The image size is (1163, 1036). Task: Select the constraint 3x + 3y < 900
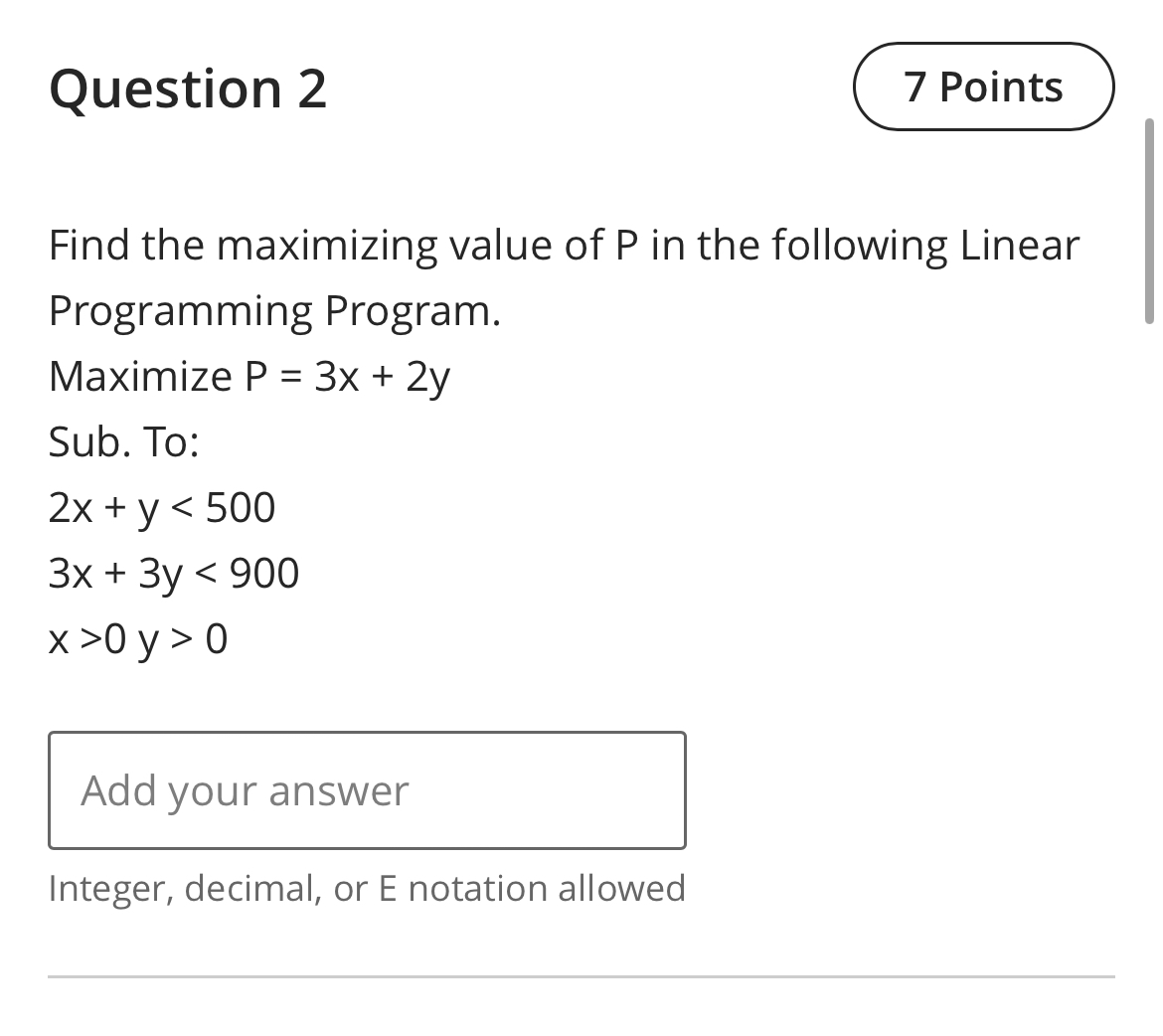tap(173, 573)
